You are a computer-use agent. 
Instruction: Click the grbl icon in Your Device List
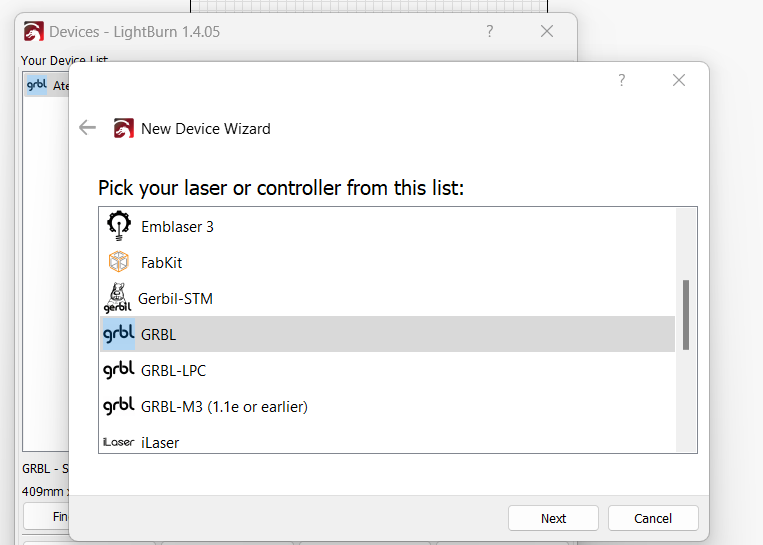click(36, 85)
